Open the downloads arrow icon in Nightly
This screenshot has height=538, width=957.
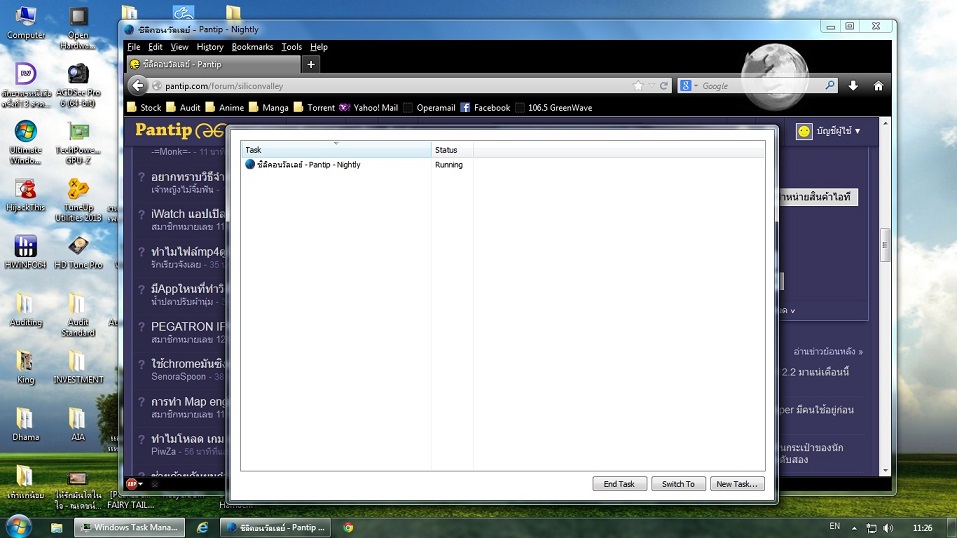coord(853,86)
